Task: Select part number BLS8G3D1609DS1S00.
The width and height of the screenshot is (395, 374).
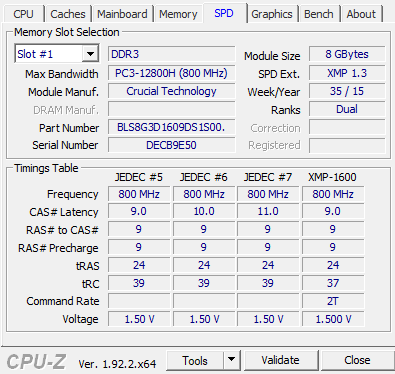Action: click(x=171, y=127)
